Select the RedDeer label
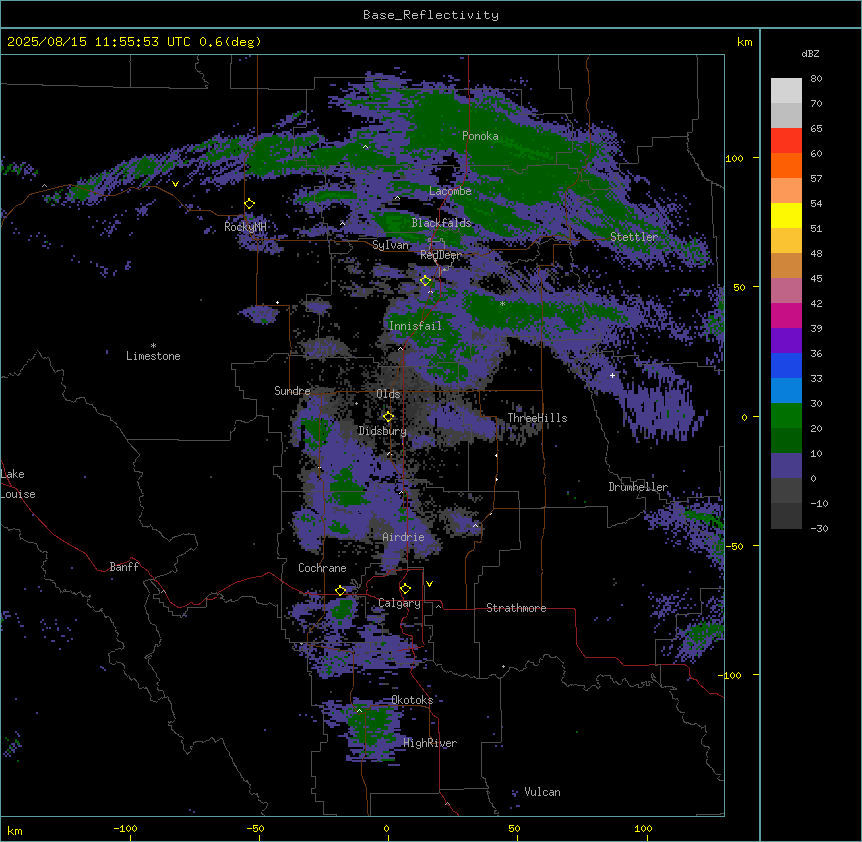Image resolution: width=862 pixels, height=842 pixels. click(x=440, y=255)
